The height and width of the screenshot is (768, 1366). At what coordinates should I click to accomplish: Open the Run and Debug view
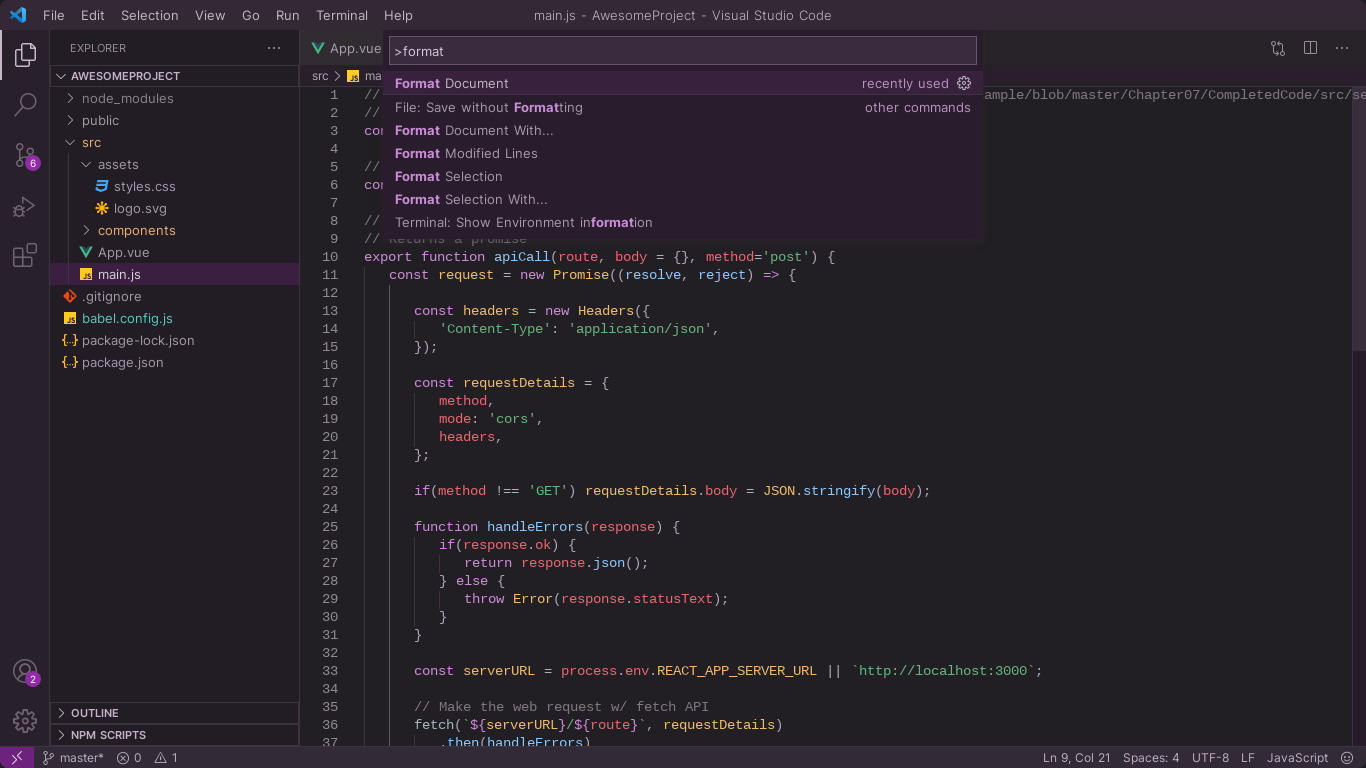pos(25,206)
